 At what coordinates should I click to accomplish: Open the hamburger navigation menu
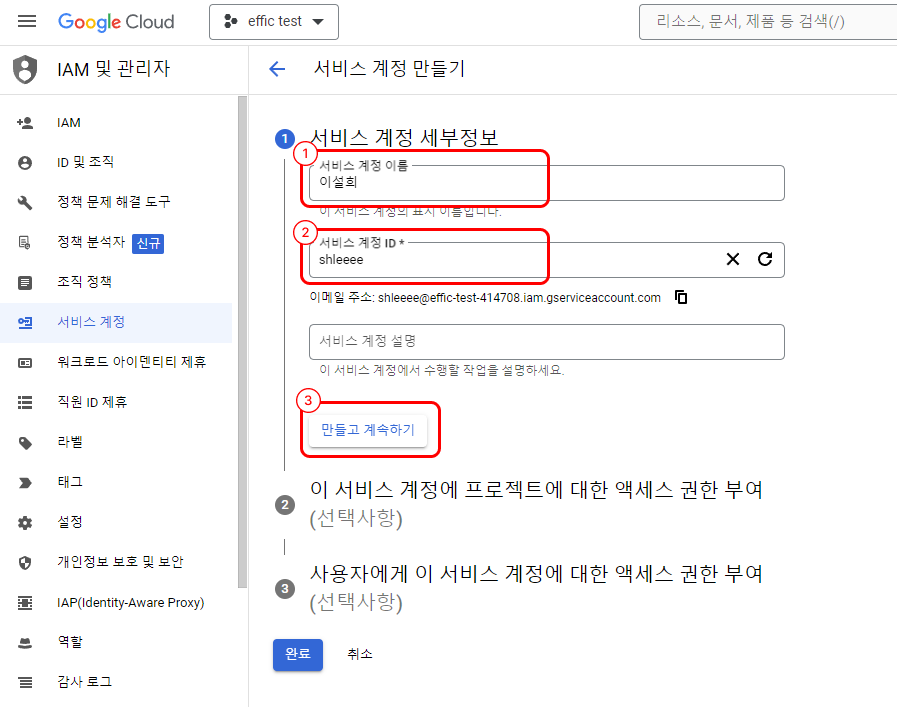coord(27,21)
